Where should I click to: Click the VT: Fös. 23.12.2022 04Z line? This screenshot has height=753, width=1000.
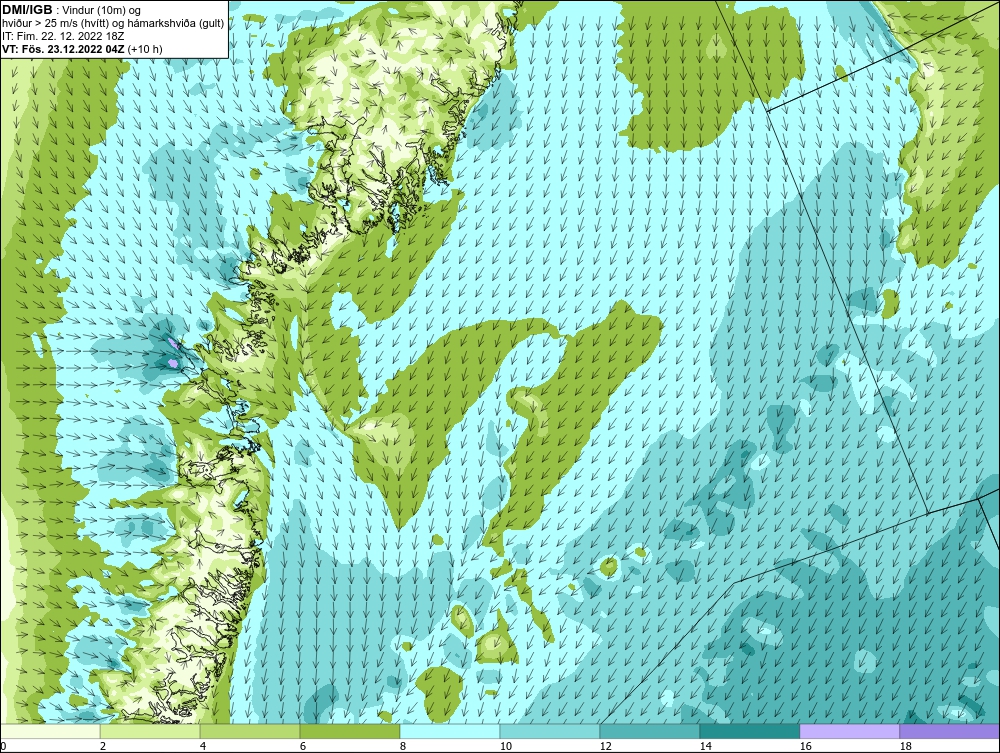82,49
